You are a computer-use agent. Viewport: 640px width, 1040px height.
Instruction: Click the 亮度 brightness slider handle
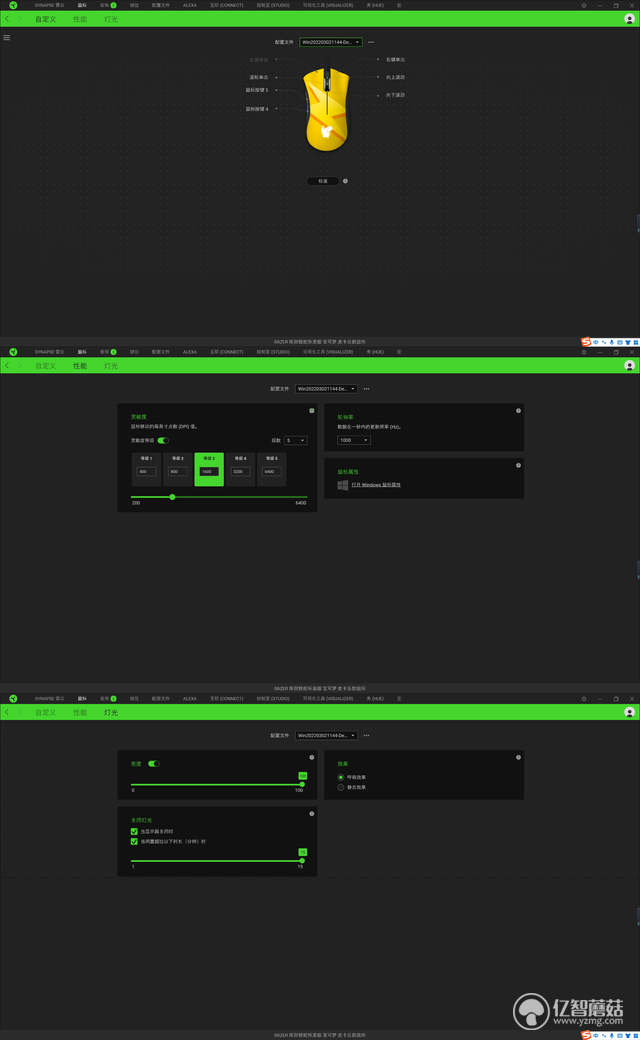click(302, 785)
